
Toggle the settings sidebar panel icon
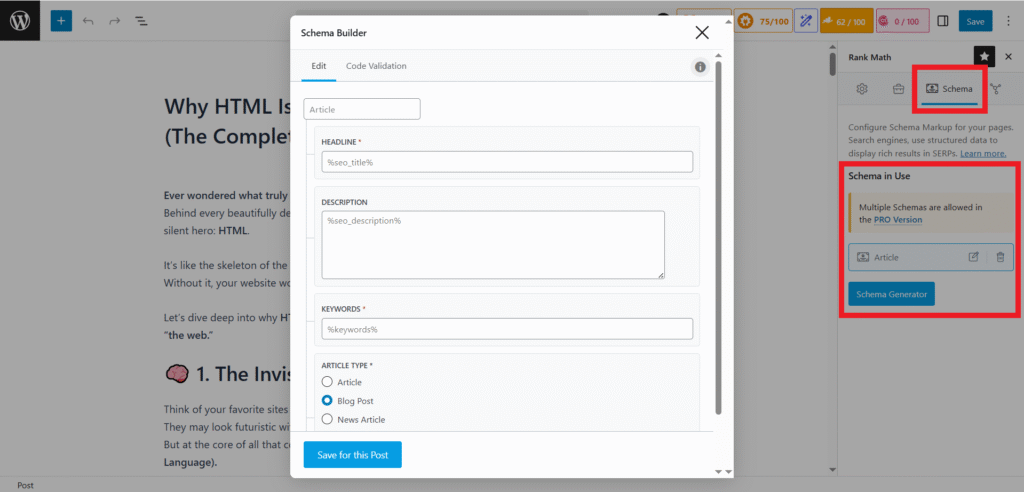[x=942, y=20]
